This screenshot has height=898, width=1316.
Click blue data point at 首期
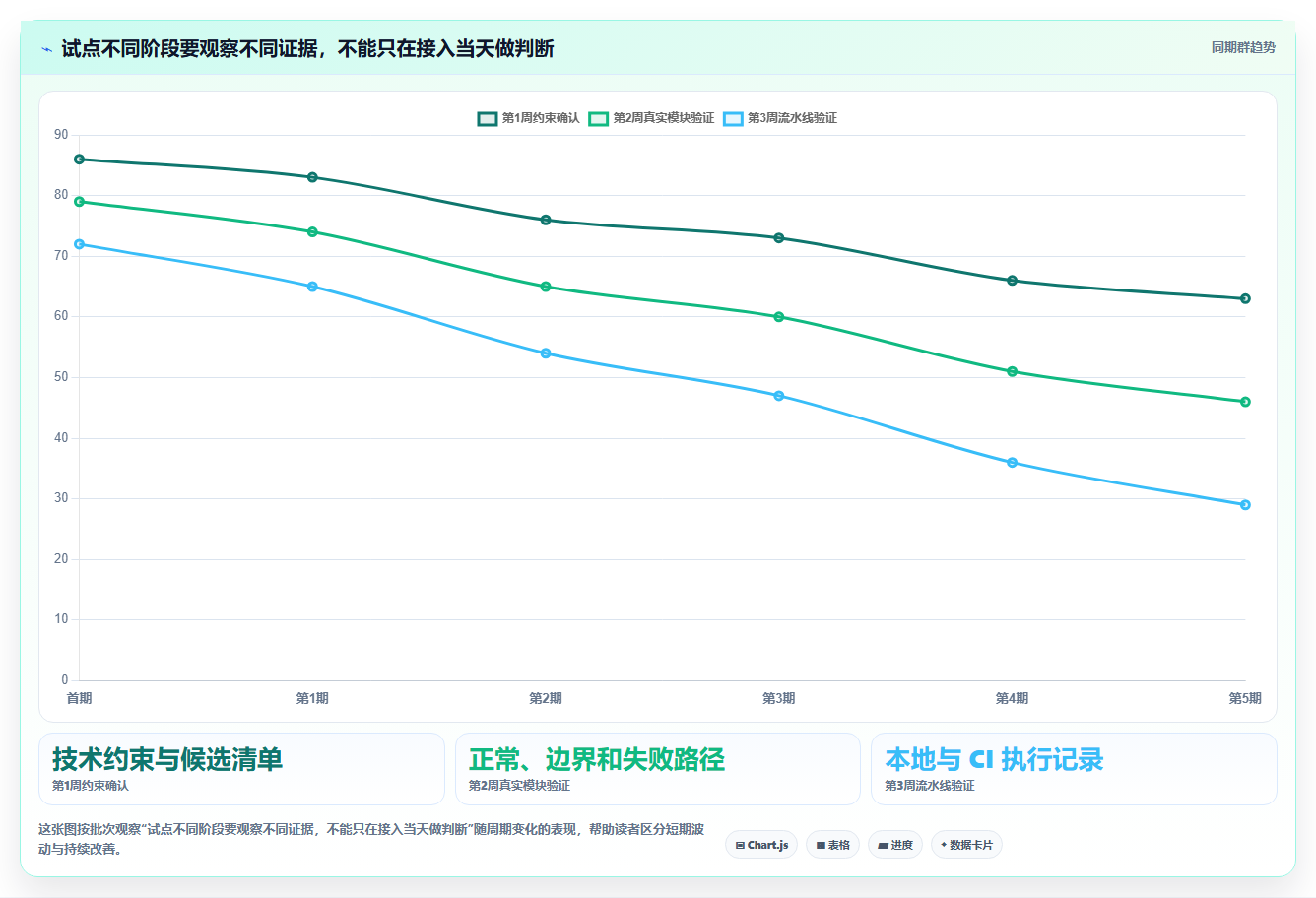point(80,244)
